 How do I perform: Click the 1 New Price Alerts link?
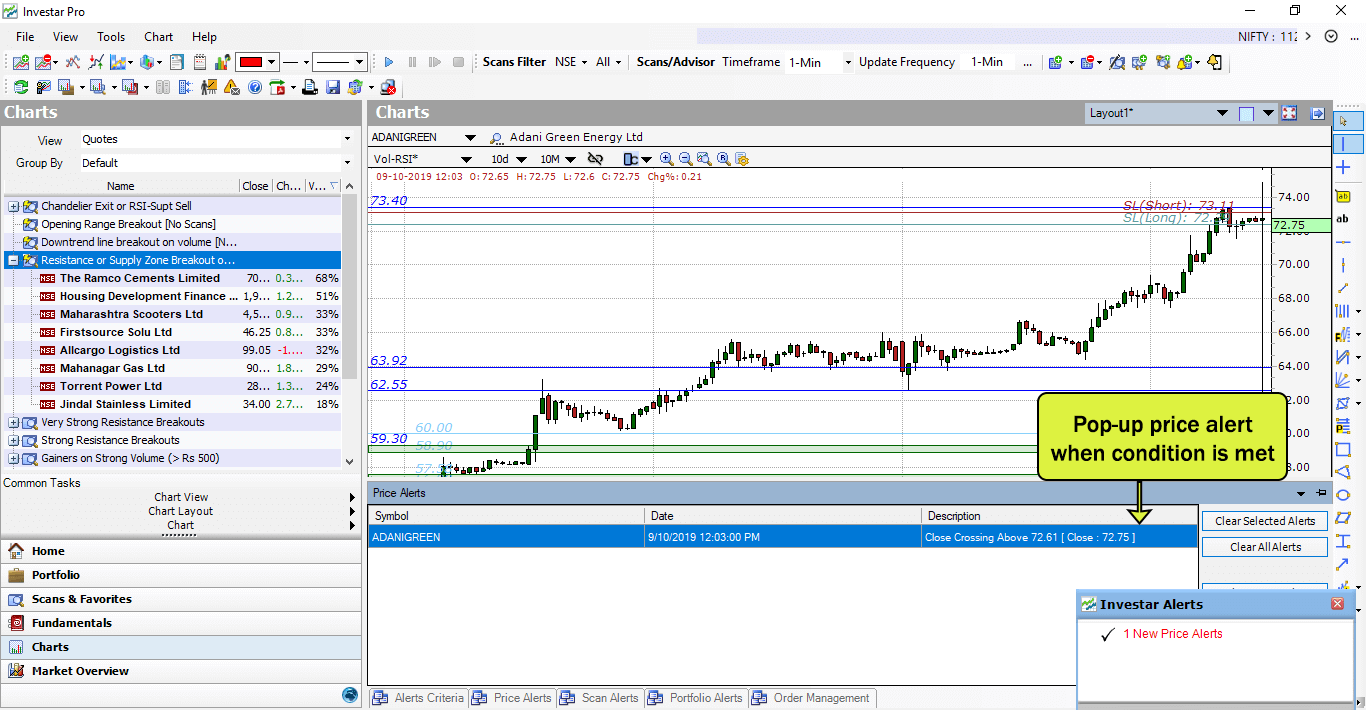click(1172, 634)
